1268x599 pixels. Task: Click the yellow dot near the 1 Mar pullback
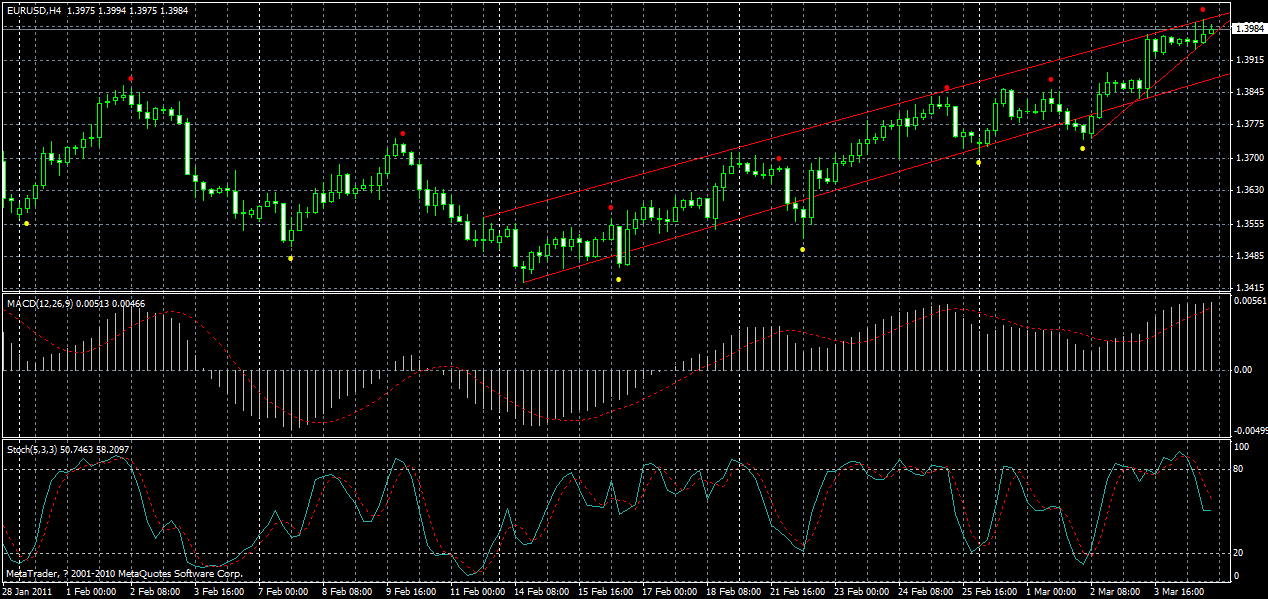(1082, 148)
